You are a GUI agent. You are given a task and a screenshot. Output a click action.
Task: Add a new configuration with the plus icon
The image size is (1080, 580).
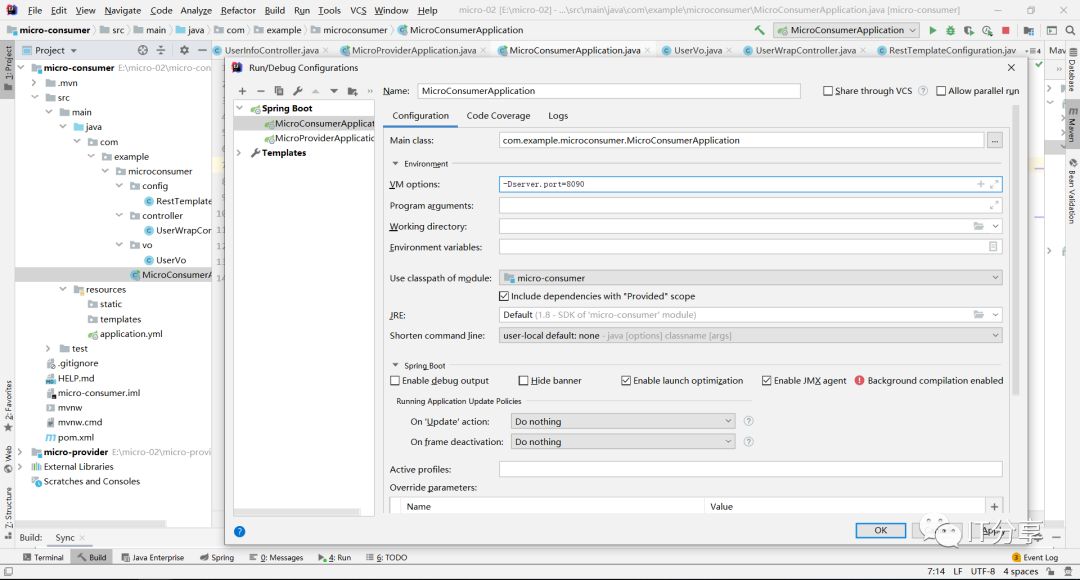coord(242,91)
